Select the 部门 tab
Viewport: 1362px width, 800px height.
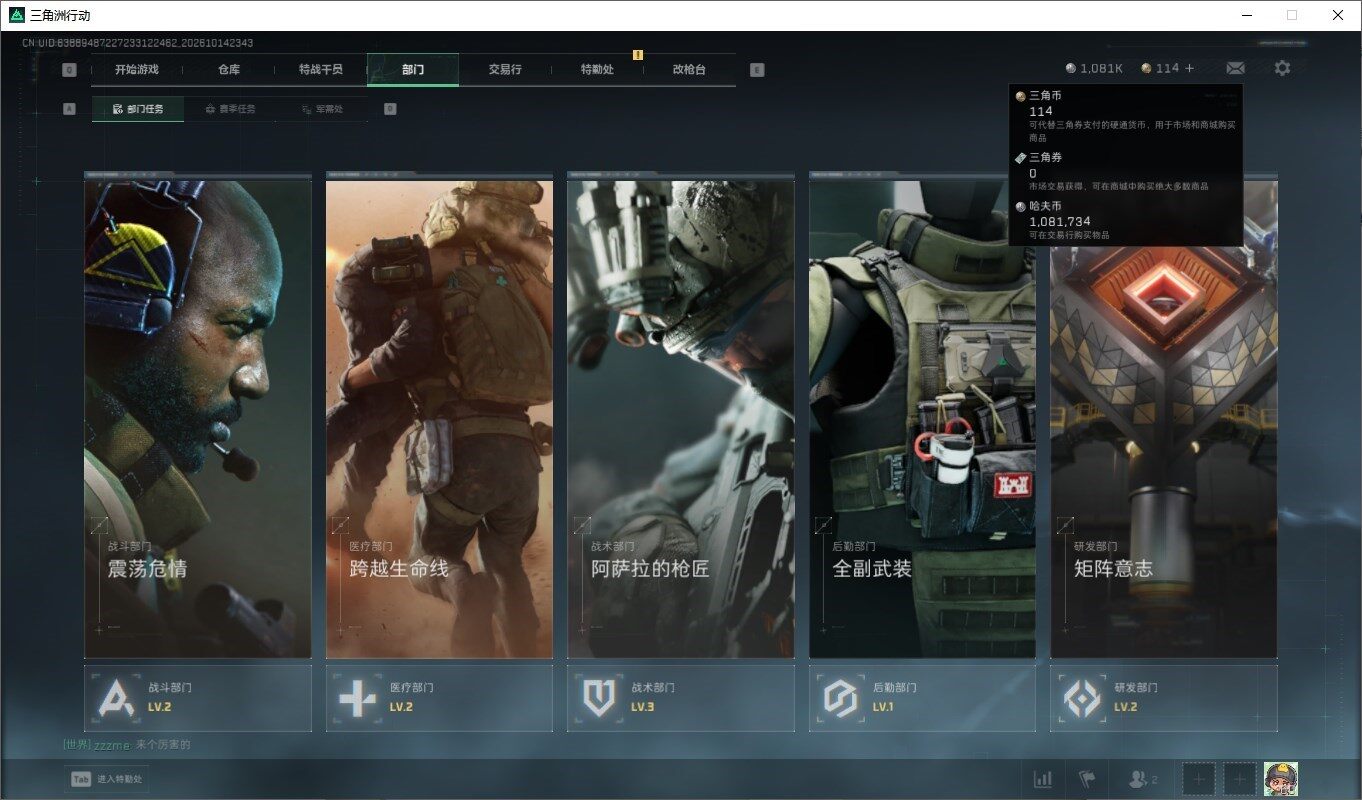coord(413,69)
